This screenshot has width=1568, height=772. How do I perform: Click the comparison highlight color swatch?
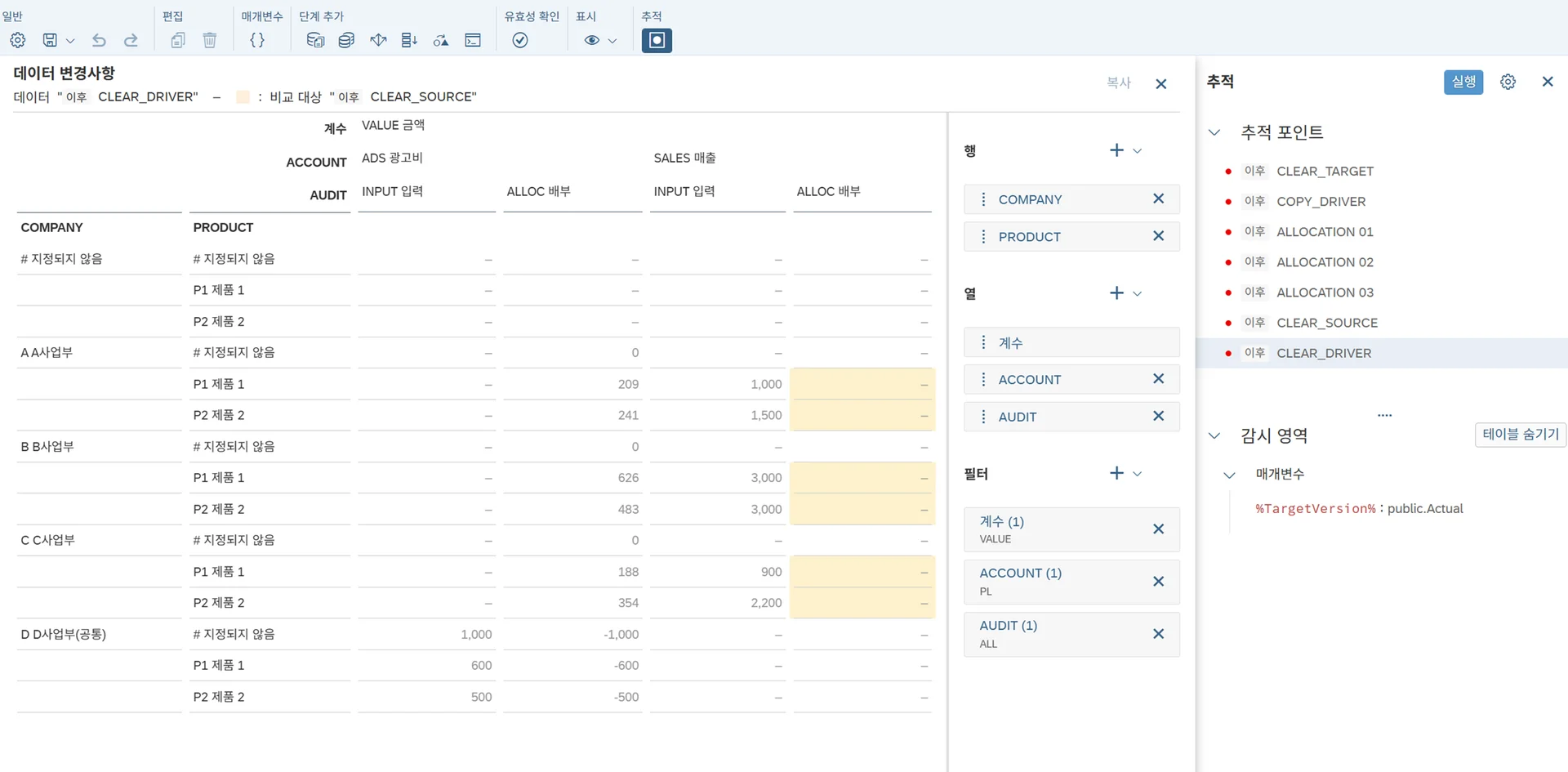(243, 97)
